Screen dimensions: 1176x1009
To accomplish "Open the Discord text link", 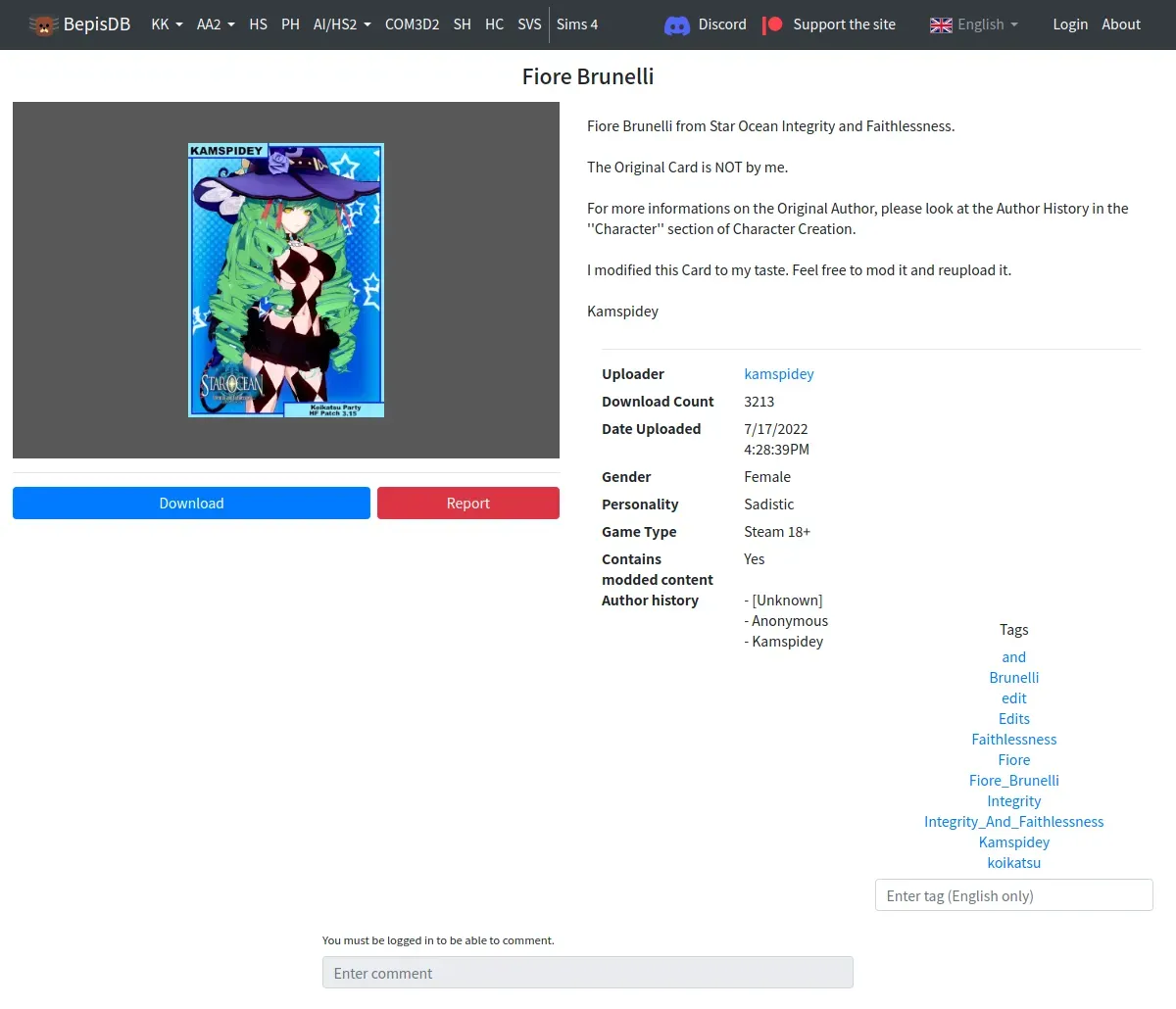I will (x=722, y=24).
